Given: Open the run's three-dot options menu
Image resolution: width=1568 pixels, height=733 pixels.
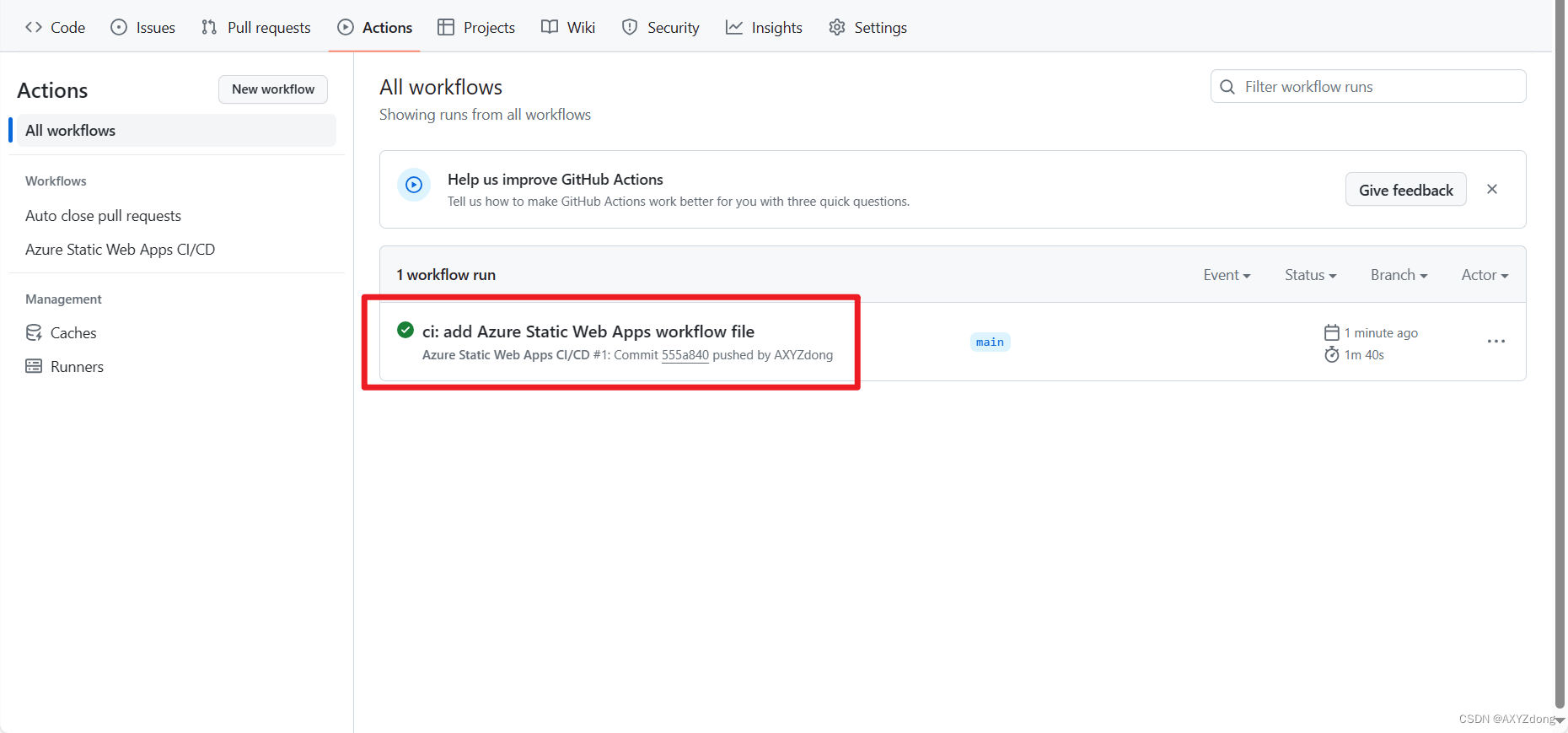Looking at the screenshot, I should (1496, 342).
